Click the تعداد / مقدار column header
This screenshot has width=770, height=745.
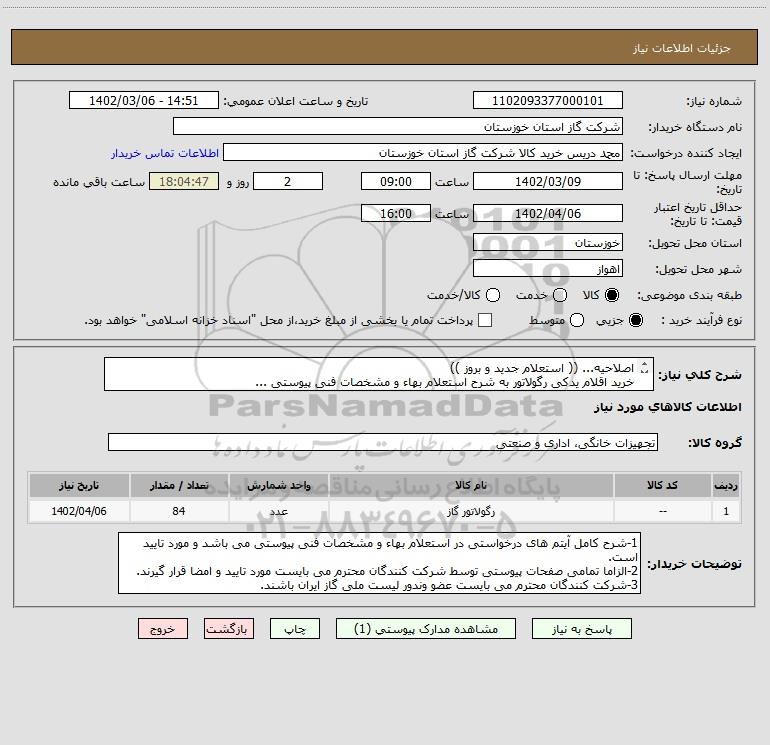point(179,485)
